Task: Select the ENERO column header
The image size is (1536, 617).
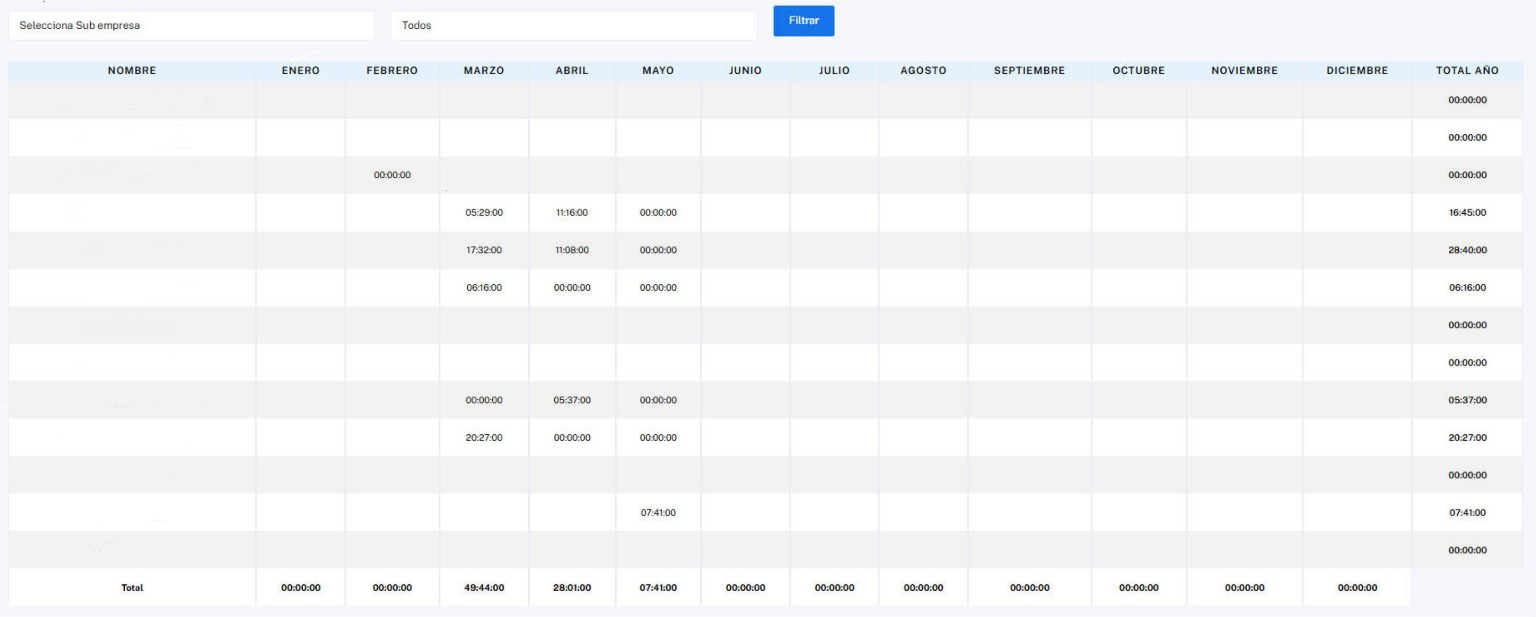Action: tap(301, 71)
